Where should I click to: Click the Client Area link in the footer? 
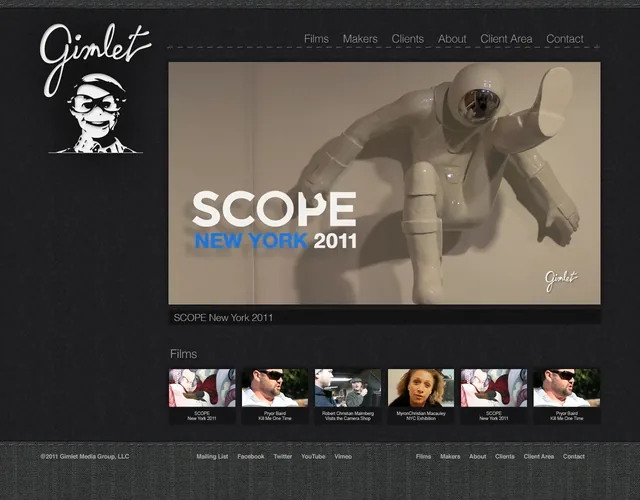pyautogui.click(x=539, y=456)
